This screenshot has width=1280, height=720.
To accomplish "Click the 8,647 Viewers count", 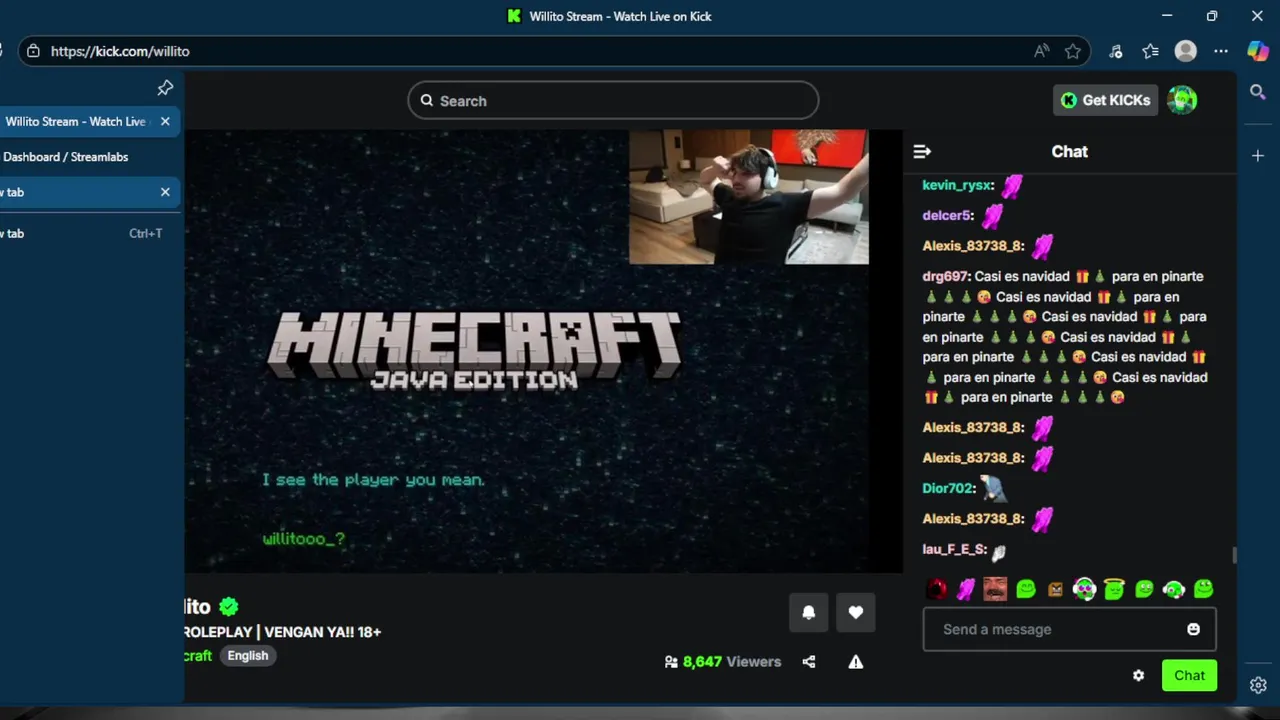I will coord(722,662).
